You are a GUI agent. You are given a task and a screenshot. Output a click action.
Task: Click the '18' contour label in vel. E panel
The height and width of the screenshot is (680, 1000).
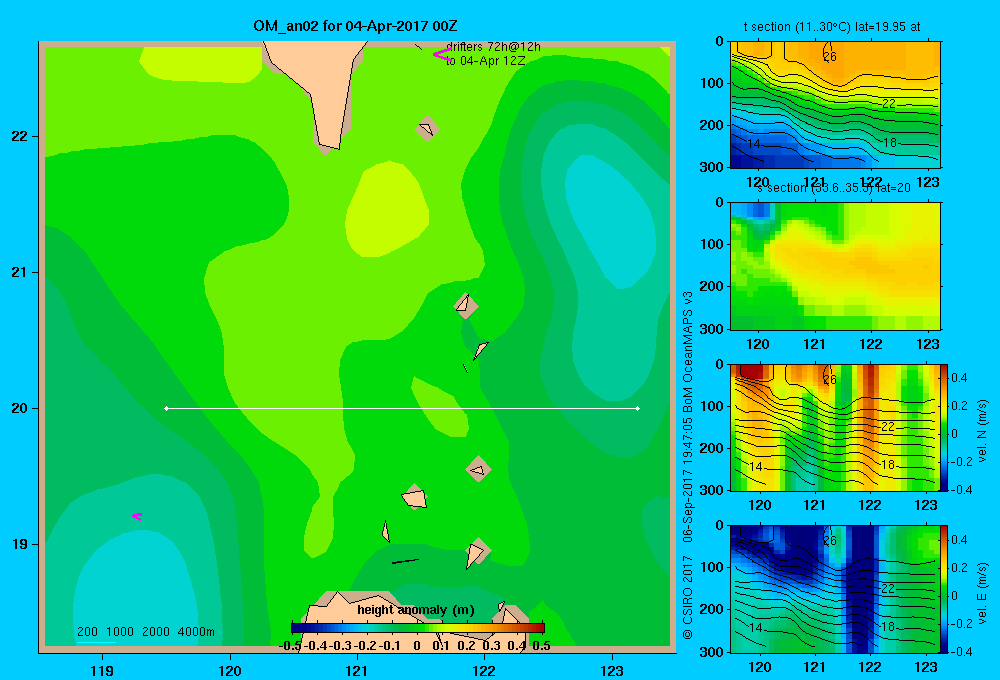pos(888,626)
